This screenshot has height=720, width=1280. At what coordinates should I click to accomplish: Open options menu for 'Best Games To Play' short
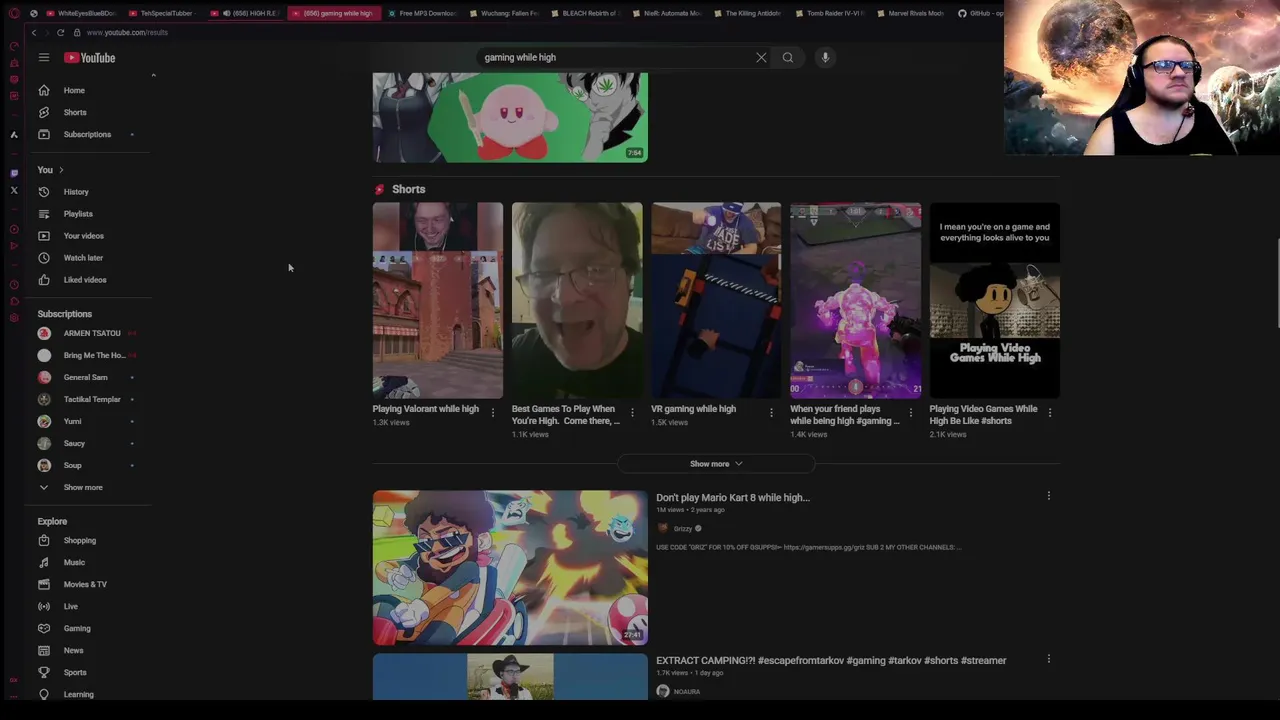point(632,412)
